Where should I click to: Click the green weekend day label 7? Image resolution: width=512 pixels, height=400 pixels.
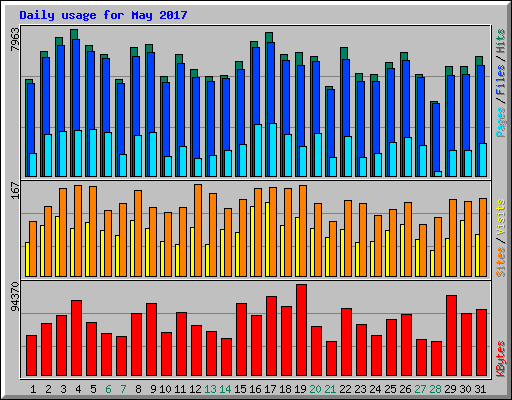coord(123,389)
